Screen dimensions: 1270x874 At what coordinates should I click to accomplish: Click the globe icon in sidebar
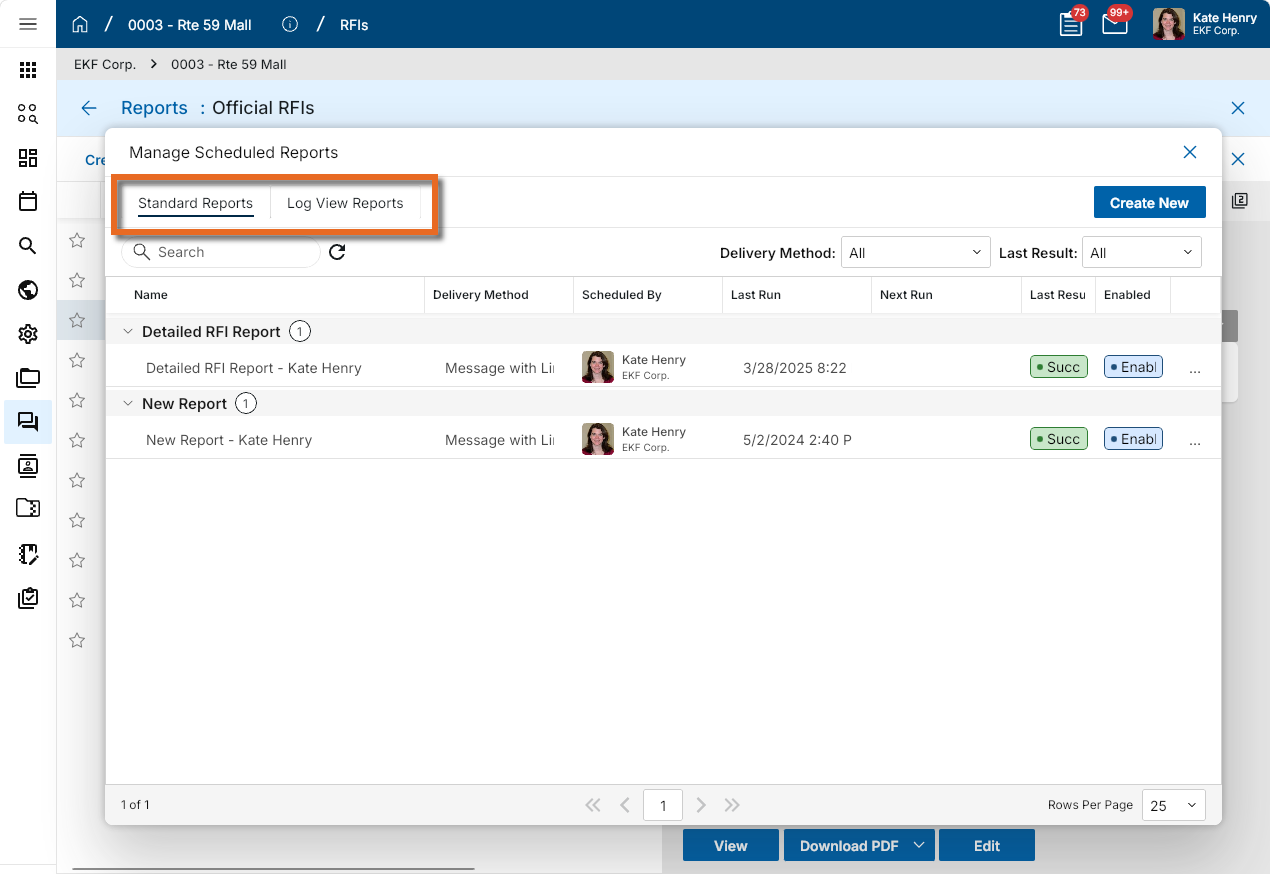point(28,290)
